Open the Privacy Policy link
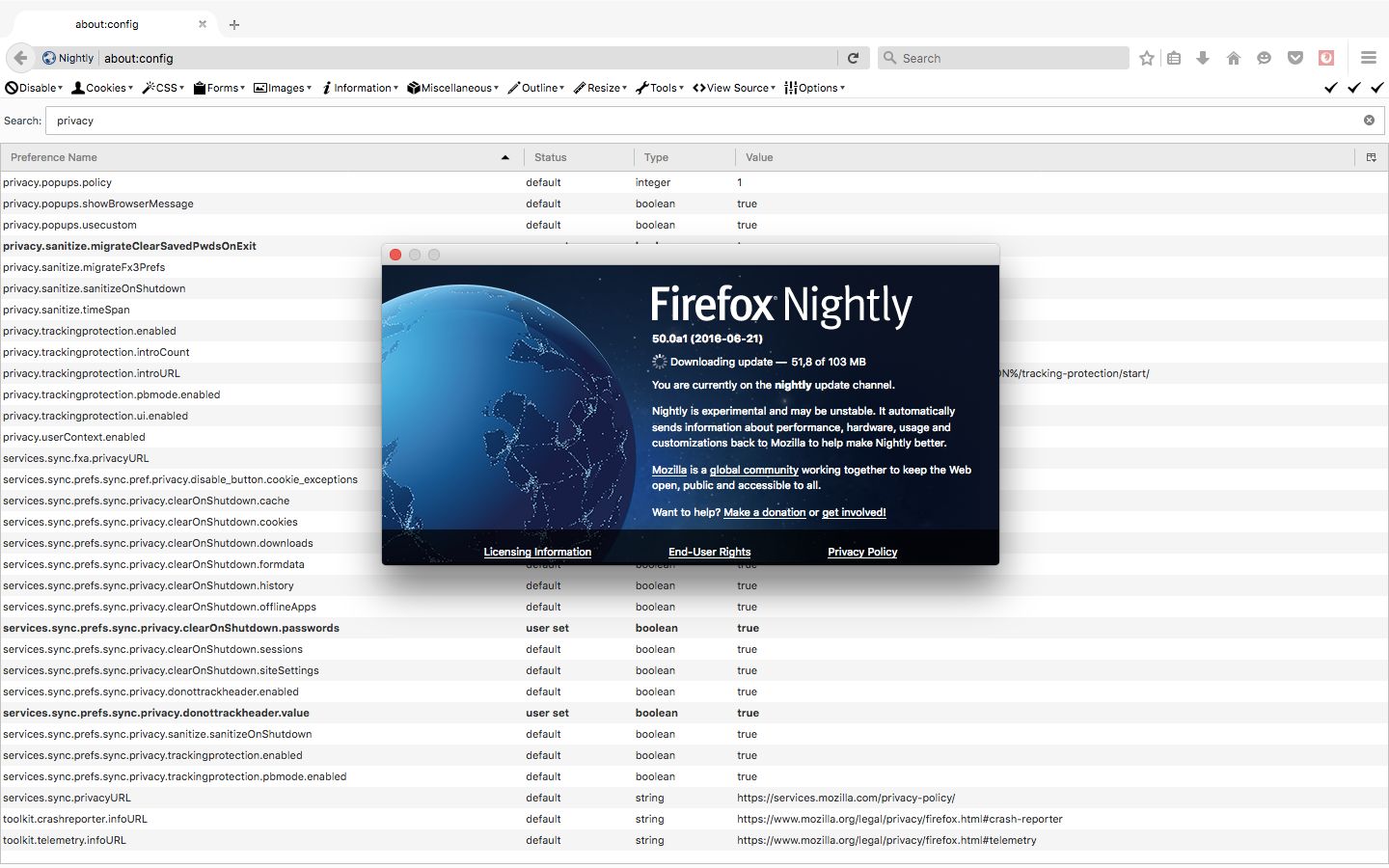 tap(862, 552)
